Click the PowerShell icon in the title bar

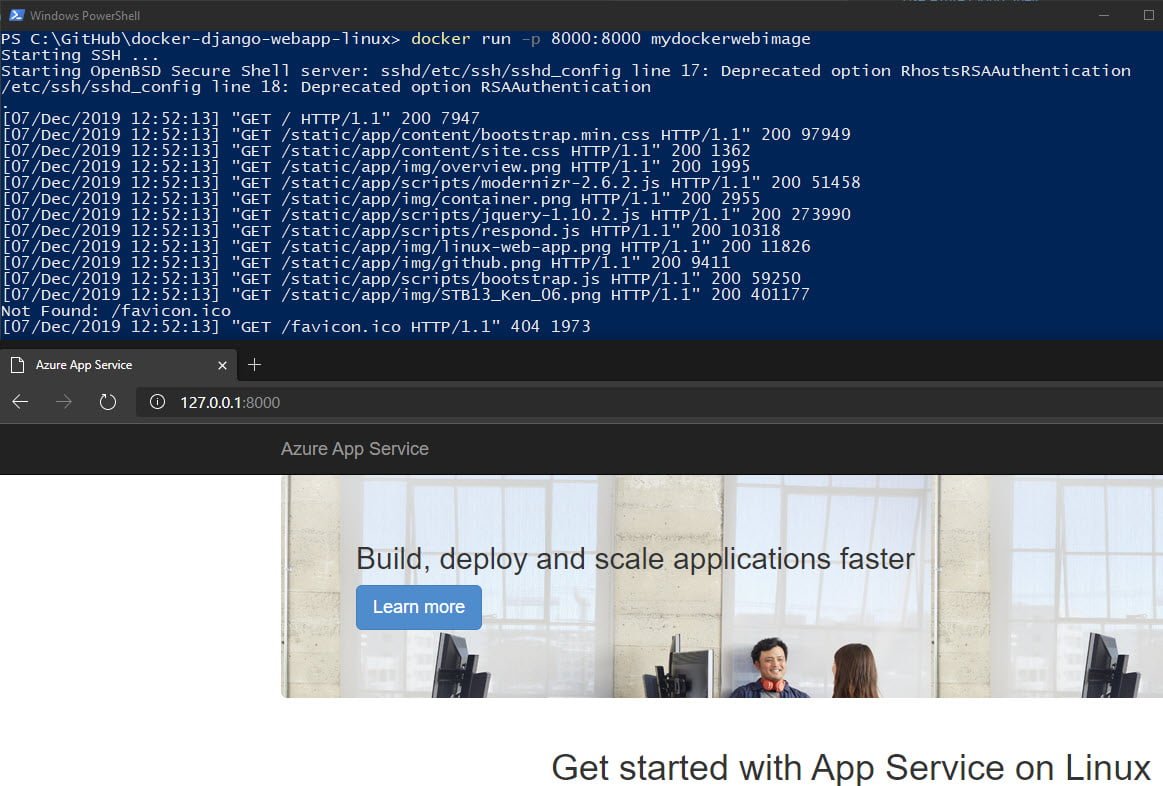point(14,15)
